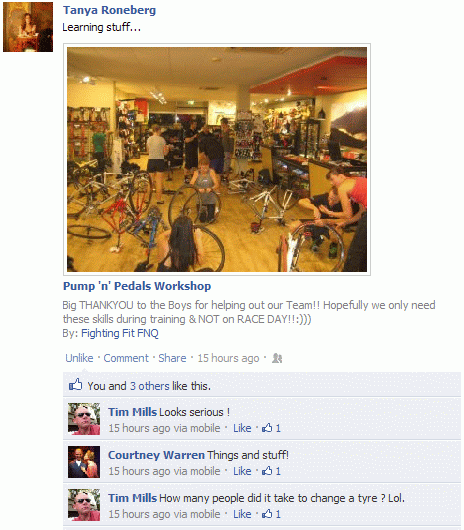Visit the Fighting Fit FNQ page
This screenshot has height=530, width=464.
120,333
